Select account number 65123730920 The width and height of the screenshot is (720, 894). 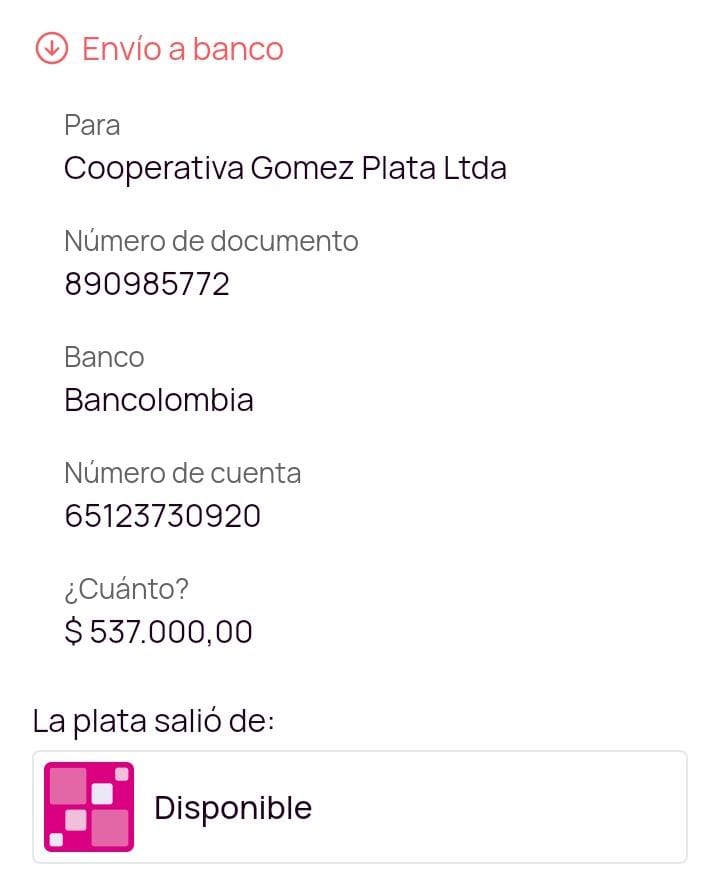(x=162, y=516)
